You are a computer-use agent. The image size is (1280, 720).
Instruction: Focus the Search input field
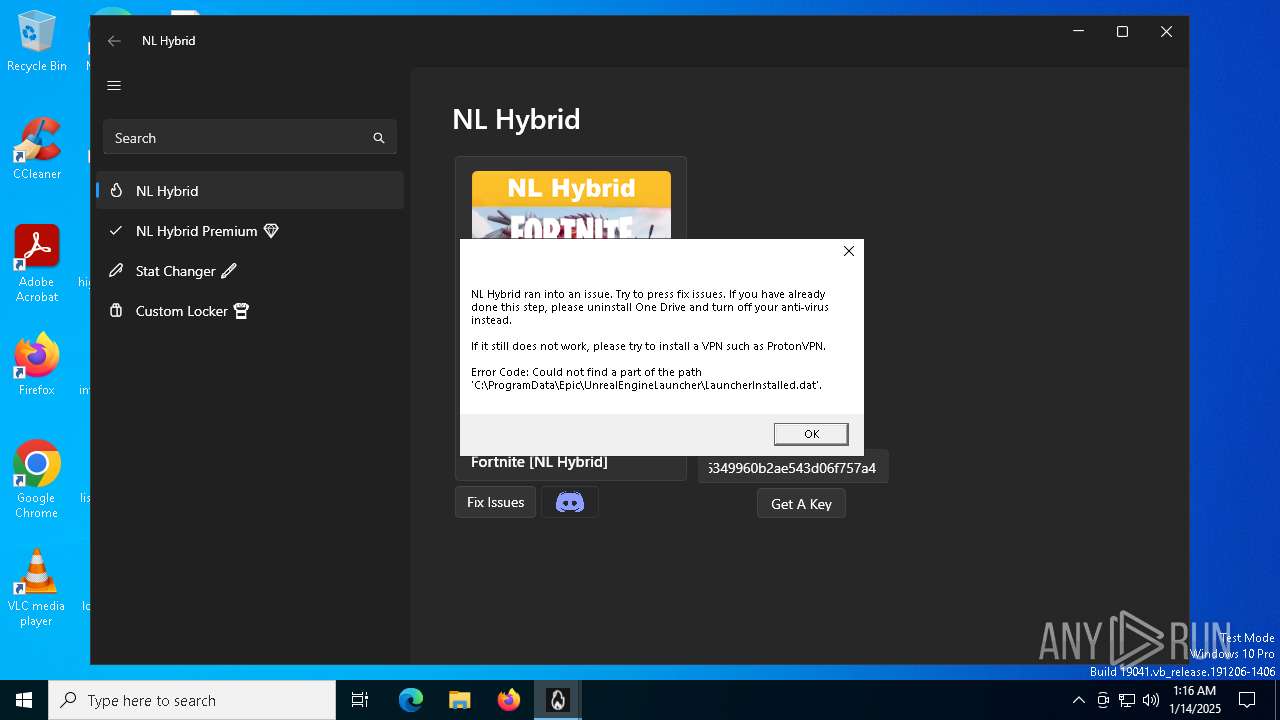pyautogui.click(x=250, y=138)
